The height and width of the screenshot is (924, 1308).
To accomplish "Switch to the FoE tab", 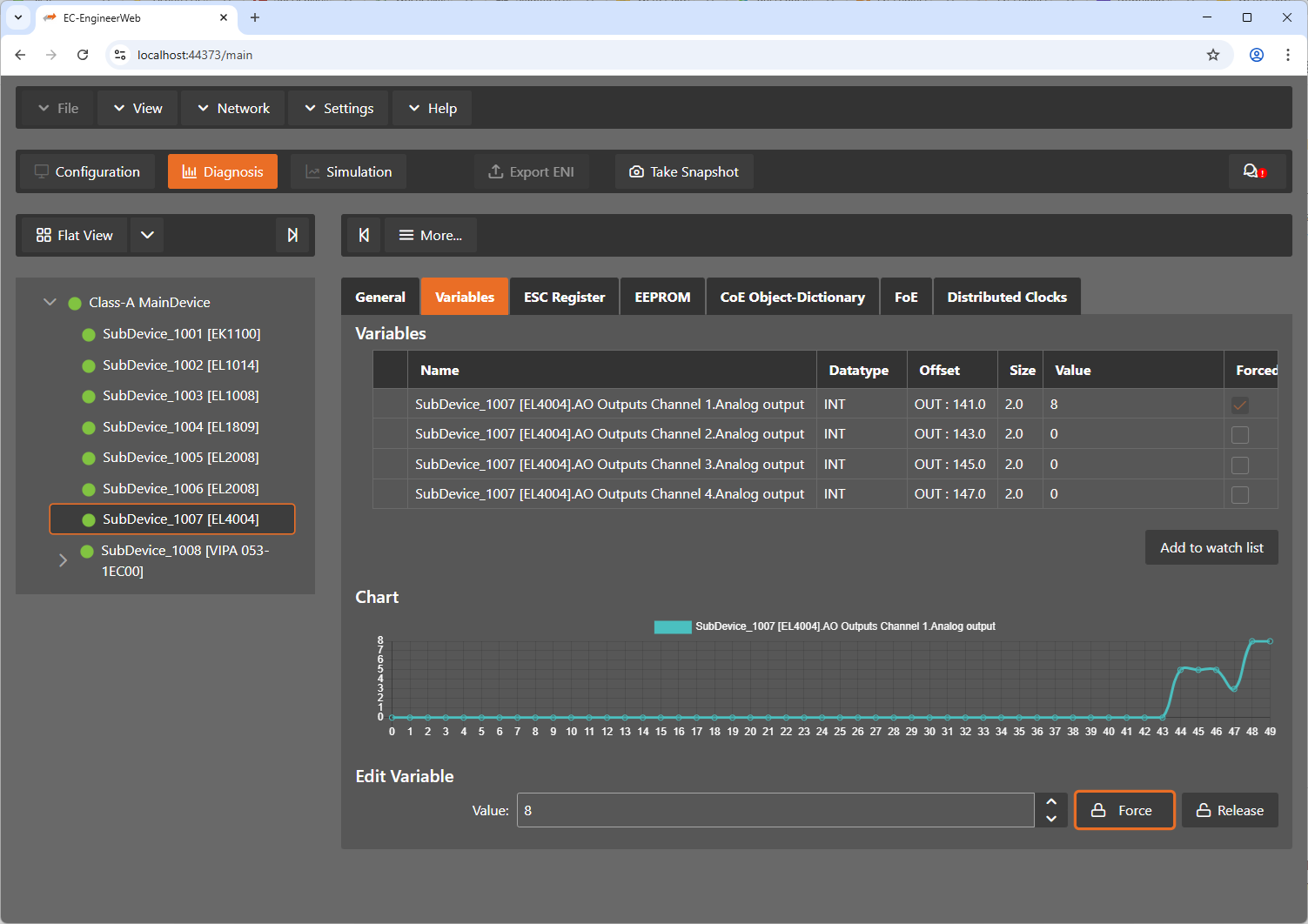I will click(x=906, y=297).
